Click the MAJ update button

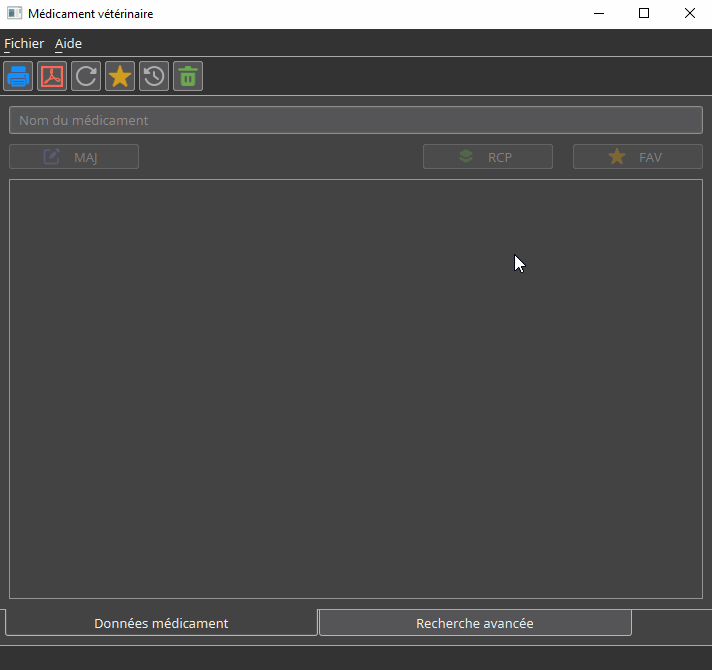pyautogui.click(x=74, y=157)
